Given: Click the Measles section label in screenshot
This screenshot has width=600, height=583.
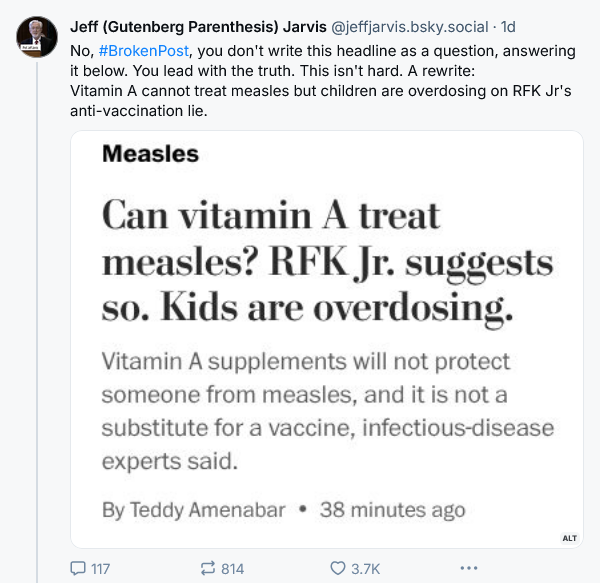Looking at the screenshot, I should pos(150,154).
